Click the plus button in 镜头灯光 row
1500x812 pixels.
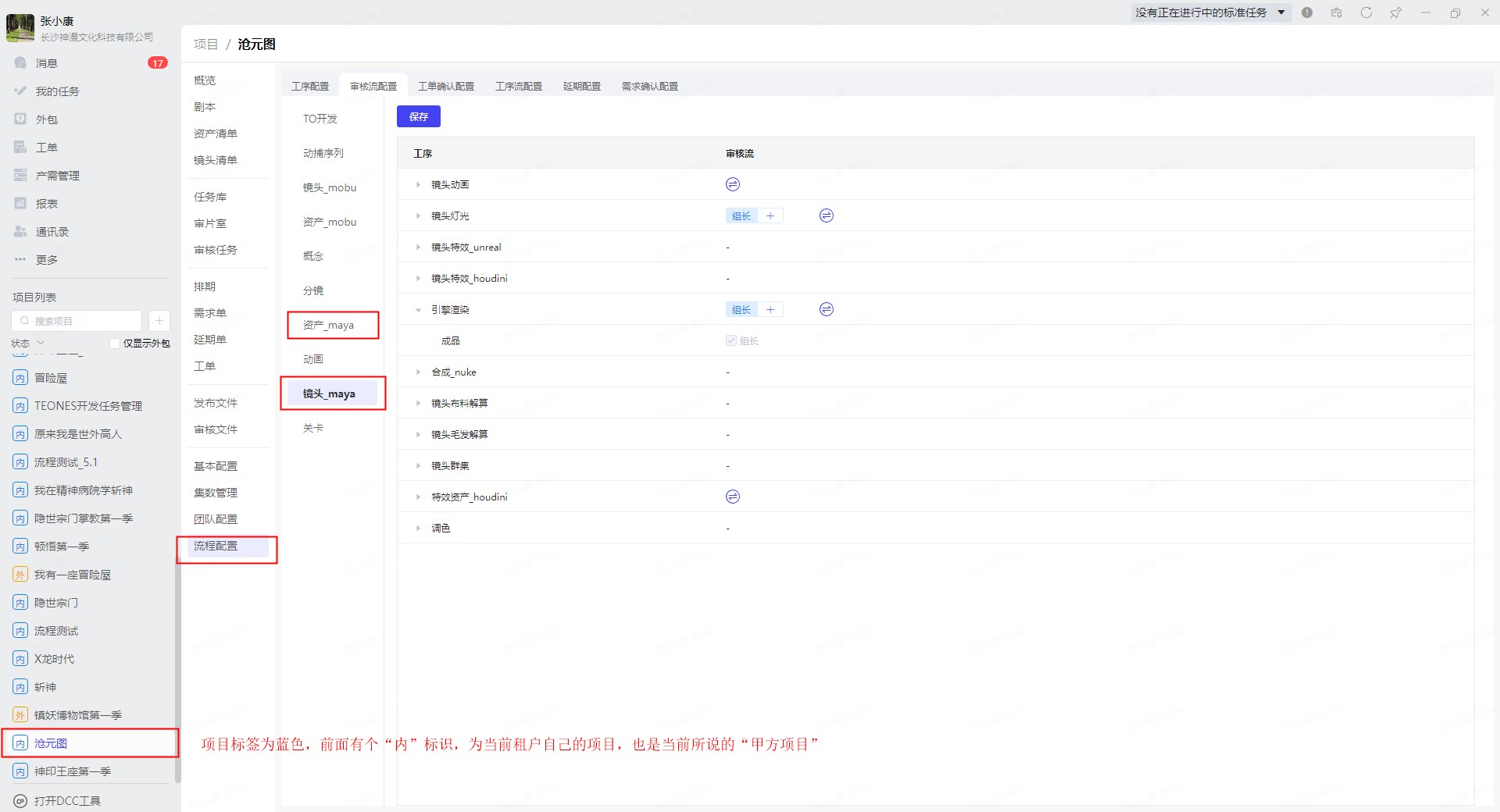click(x=770, y=216)
